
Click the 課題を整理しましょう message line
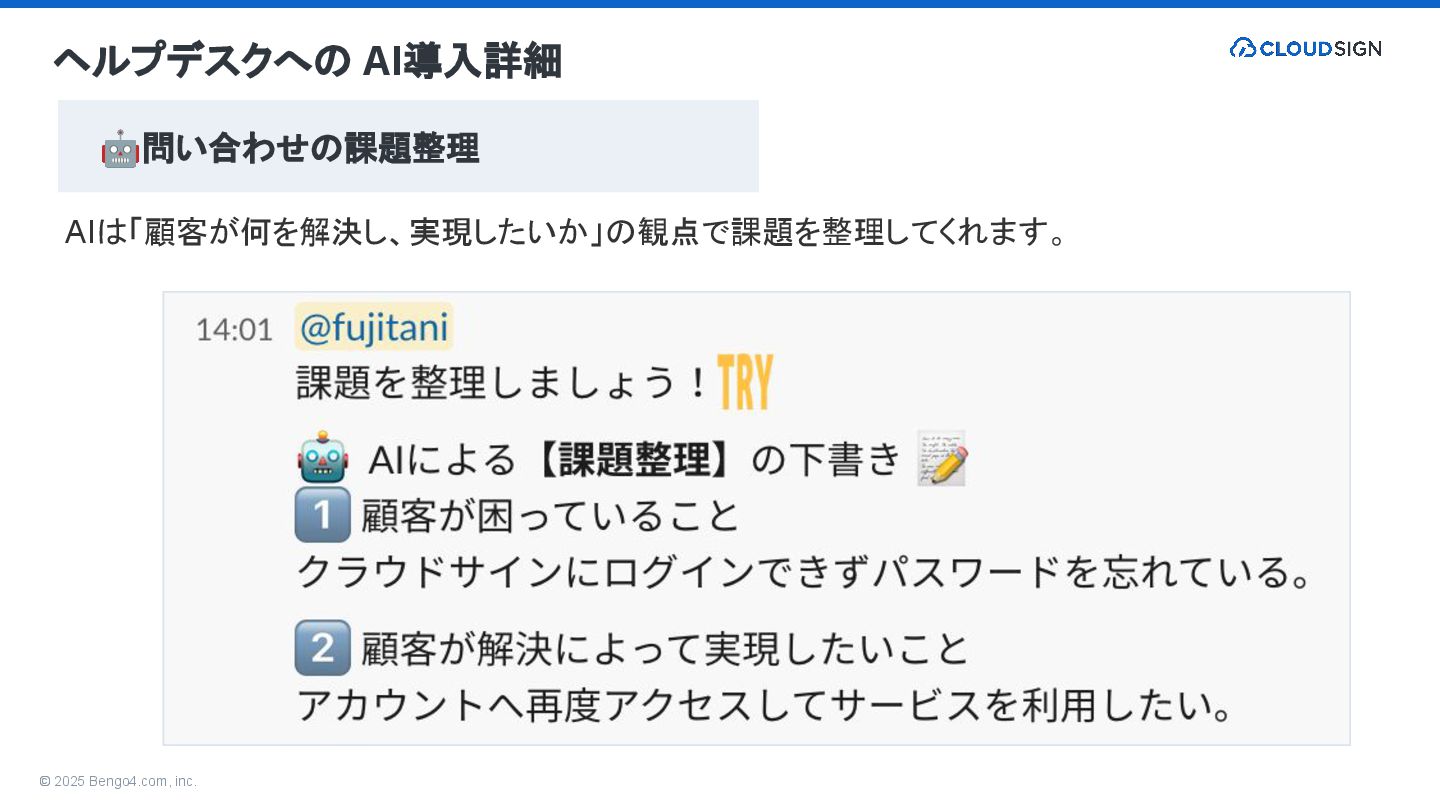[503, 382]
